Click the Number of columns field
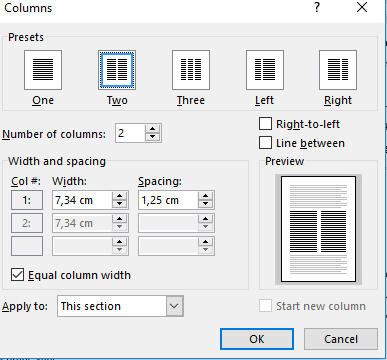The width and height of the screenshot is (387, 360). tap(130, 133)
